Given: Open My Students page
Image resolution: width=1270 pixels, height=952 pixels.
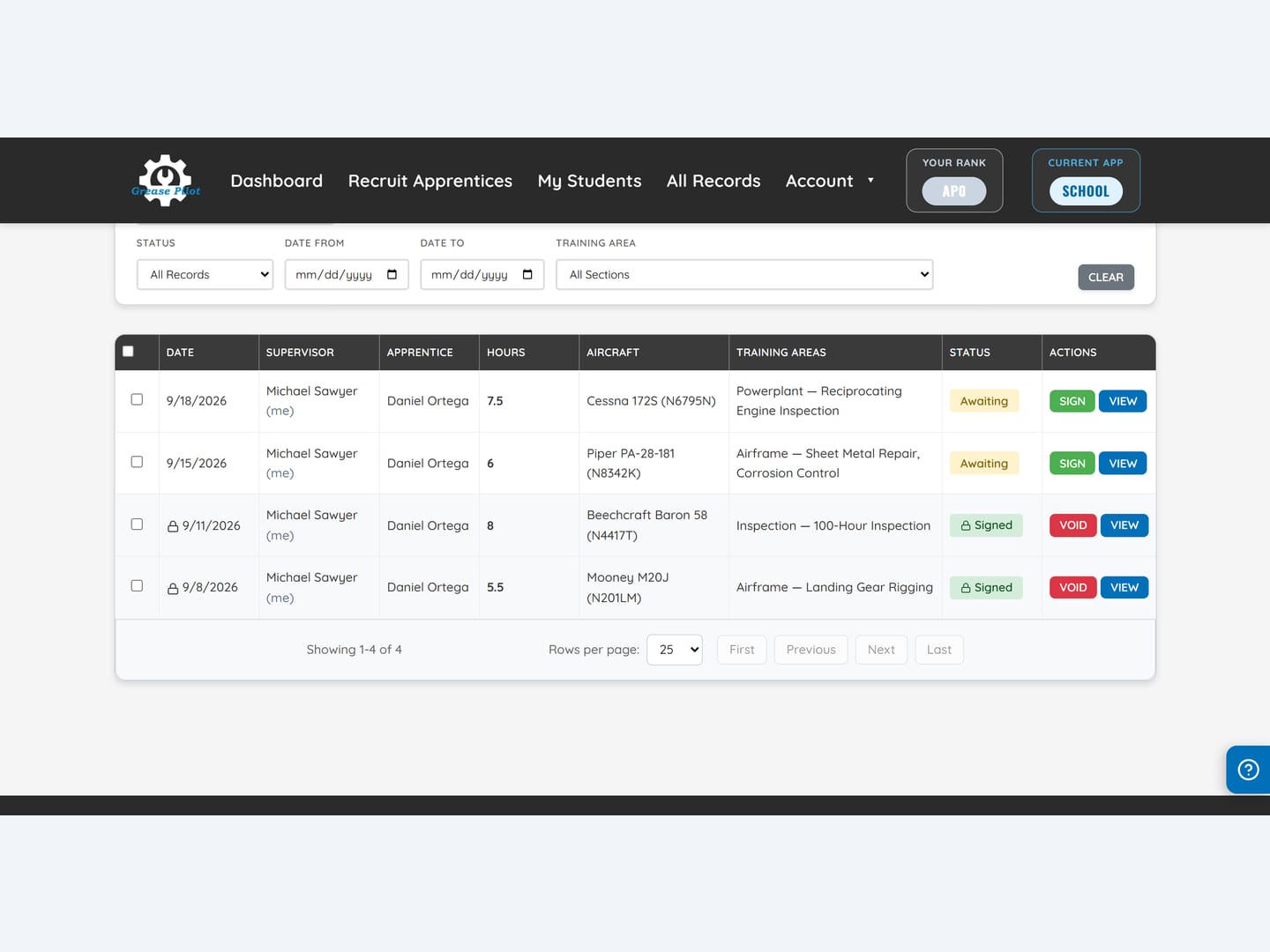Looking at the screenshot, I should pyautogui.click(x=590, y=181).
